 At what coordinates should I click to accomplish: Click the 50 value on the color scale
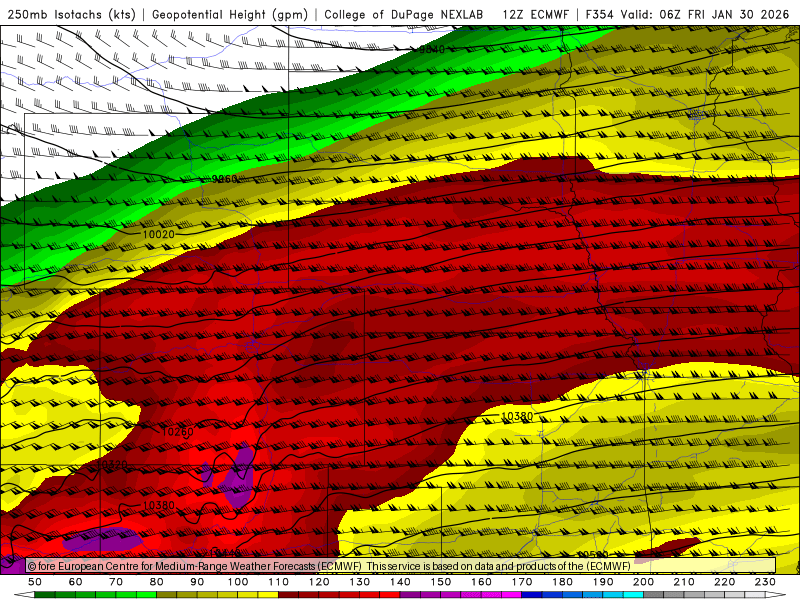pyautogui.click(x=35, y=582)
